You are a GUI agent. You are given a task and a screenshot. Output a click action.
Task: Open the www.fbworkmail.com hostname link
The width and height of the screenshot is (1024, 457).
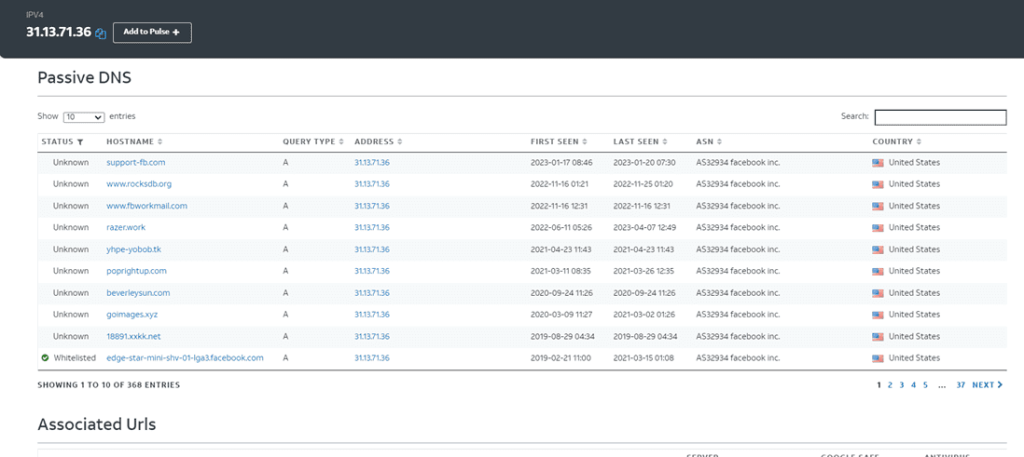[147, 206]
